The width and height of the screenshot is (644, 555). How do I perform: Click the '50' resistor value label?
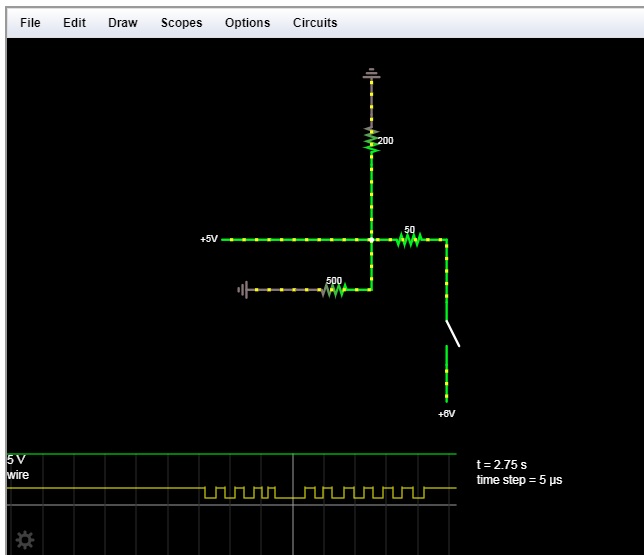(409, 229)
